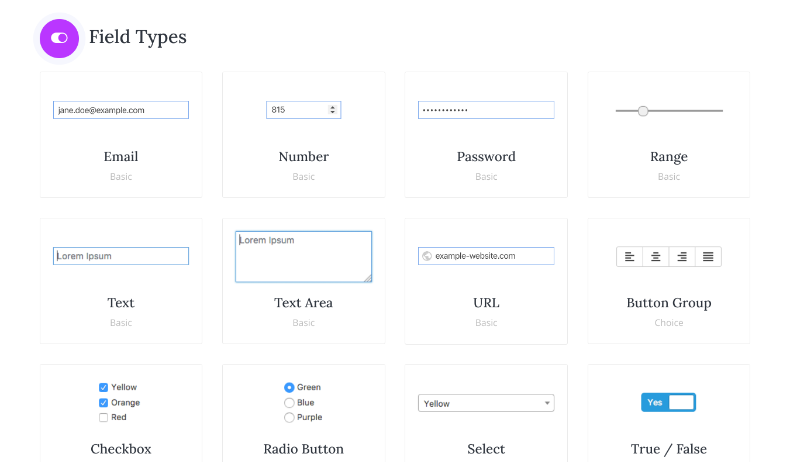The width and height of the screenshot is (790, 462).
Task: Click in the number field showing 815
Action: pyautogui.click(x=303, y=110)
